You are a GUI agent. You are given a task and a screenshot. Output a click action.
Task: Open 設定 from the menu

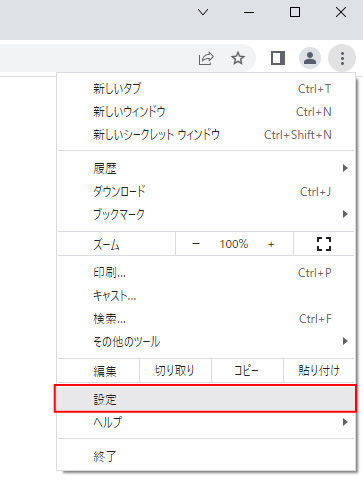206,399
